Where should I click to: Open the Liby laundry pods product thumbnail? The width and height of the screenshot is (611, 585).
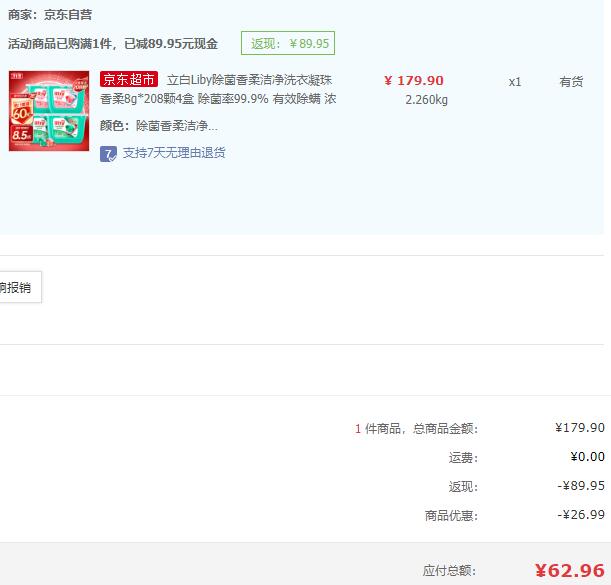49,111
